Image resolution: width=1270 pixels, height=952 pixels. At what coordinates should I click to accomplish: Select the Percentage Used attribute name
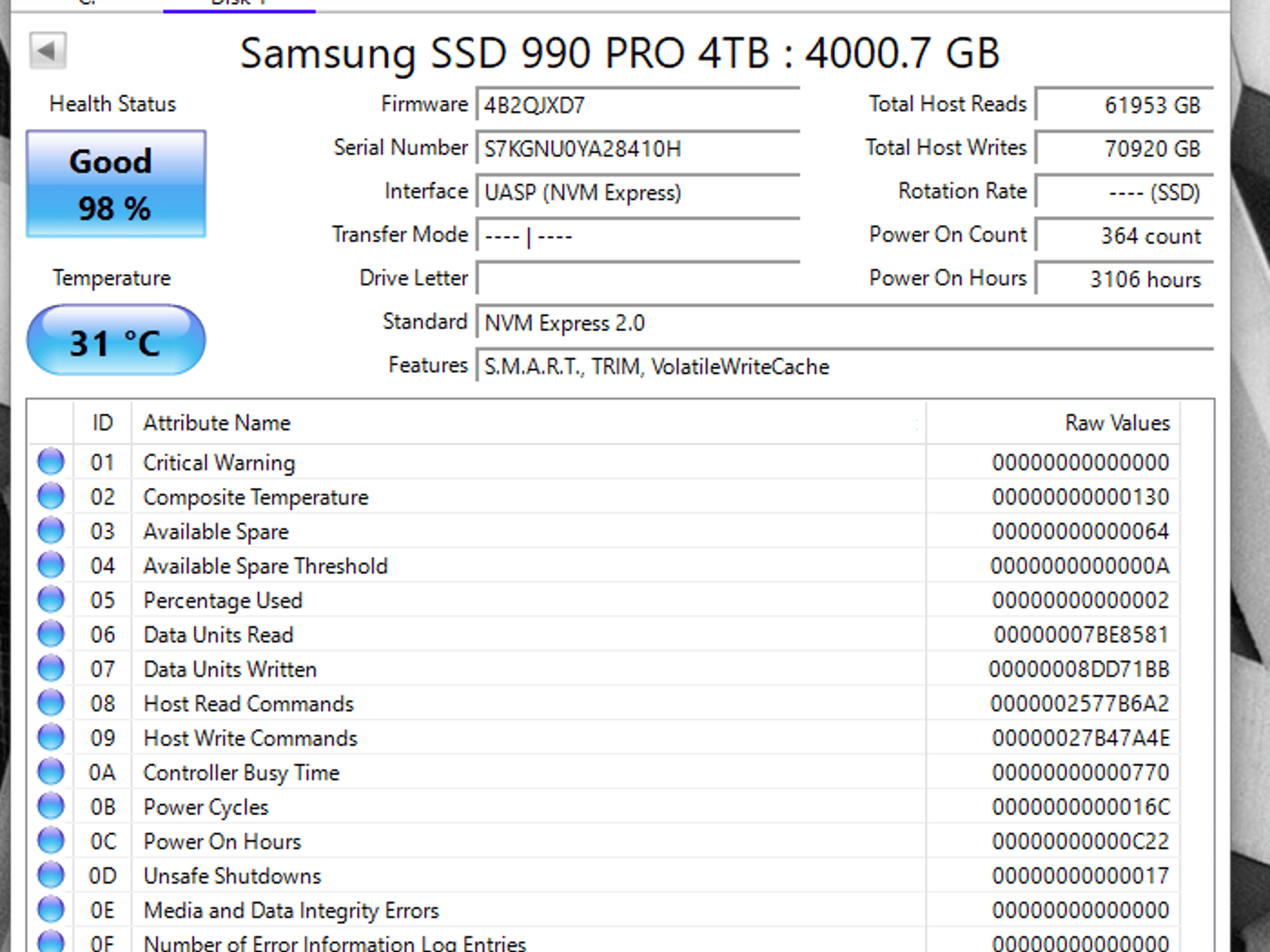pyautogui.click(x=223, y=601)
